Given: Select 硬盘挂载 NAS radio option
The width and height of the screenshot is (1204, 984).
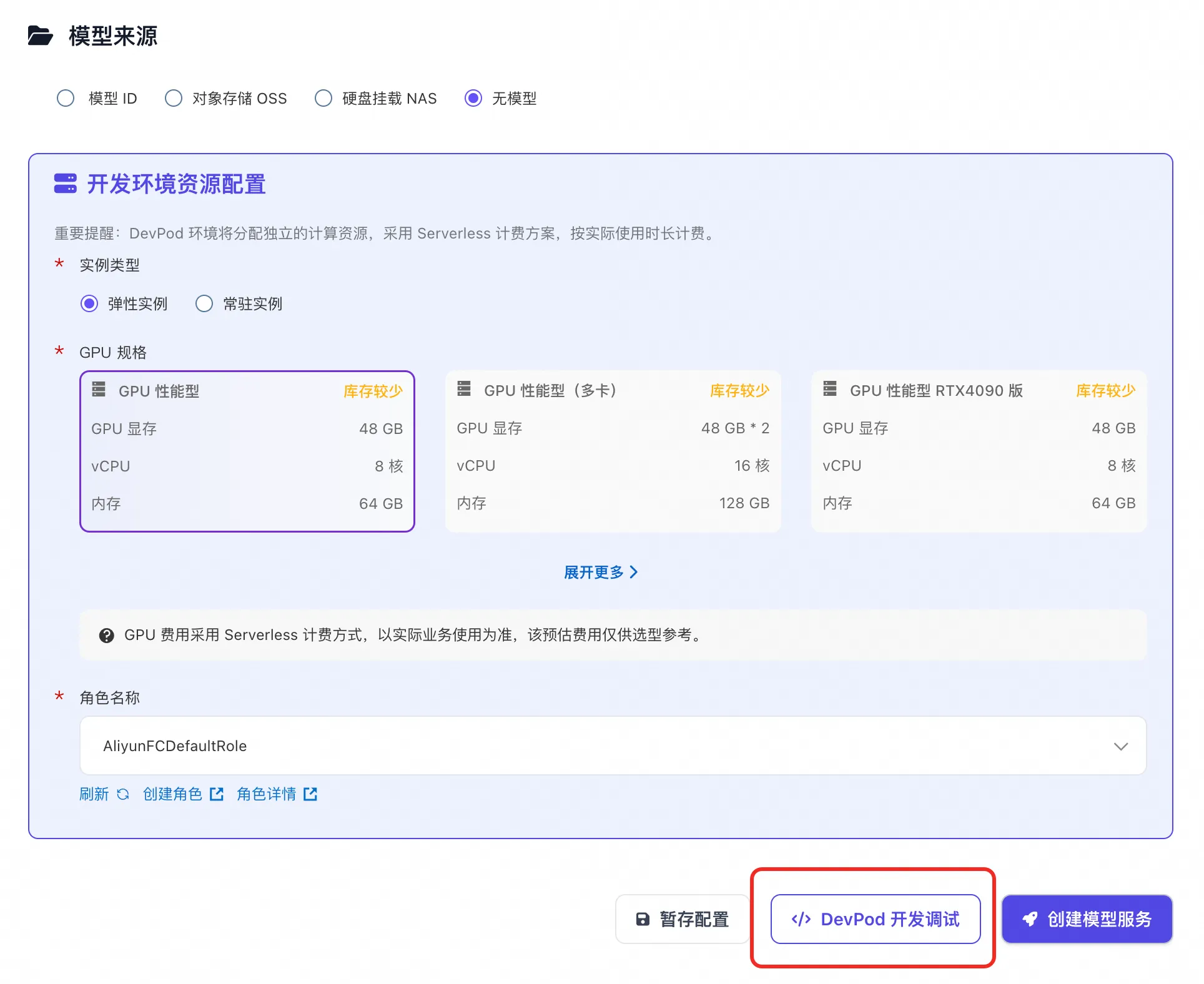Looking at the screenshot, I should pos(323,99).
